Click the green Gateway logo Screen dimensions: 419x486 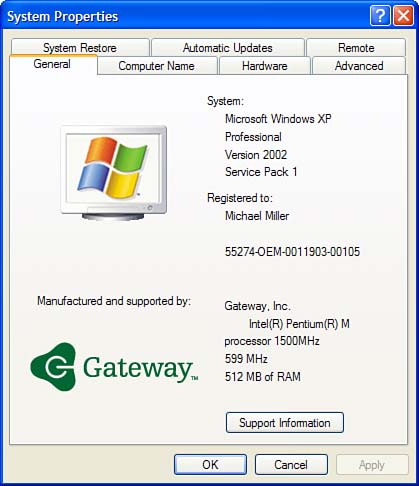tap(114, 367)
